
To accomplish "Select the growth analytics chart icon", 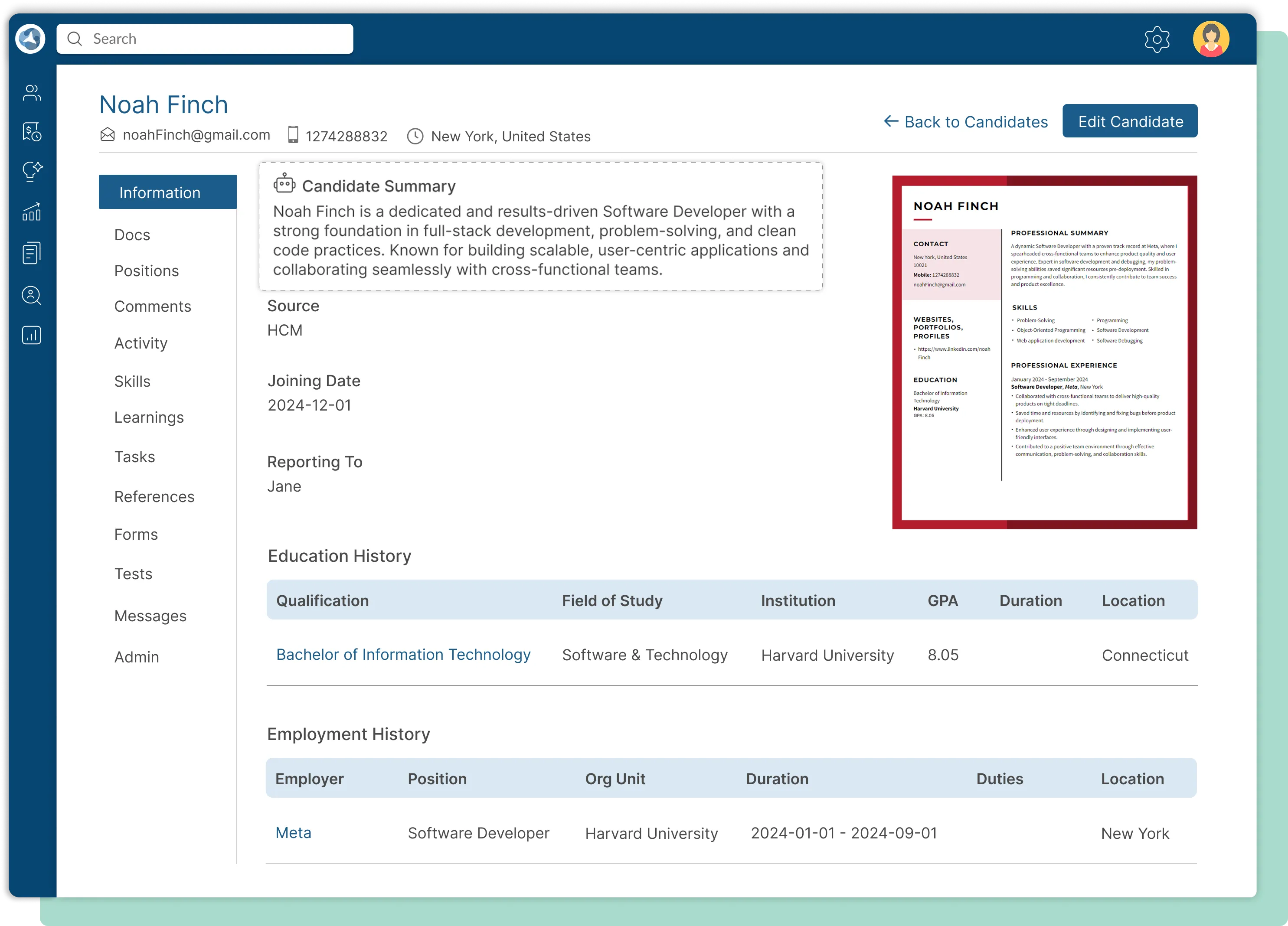I will coord(31,212).
